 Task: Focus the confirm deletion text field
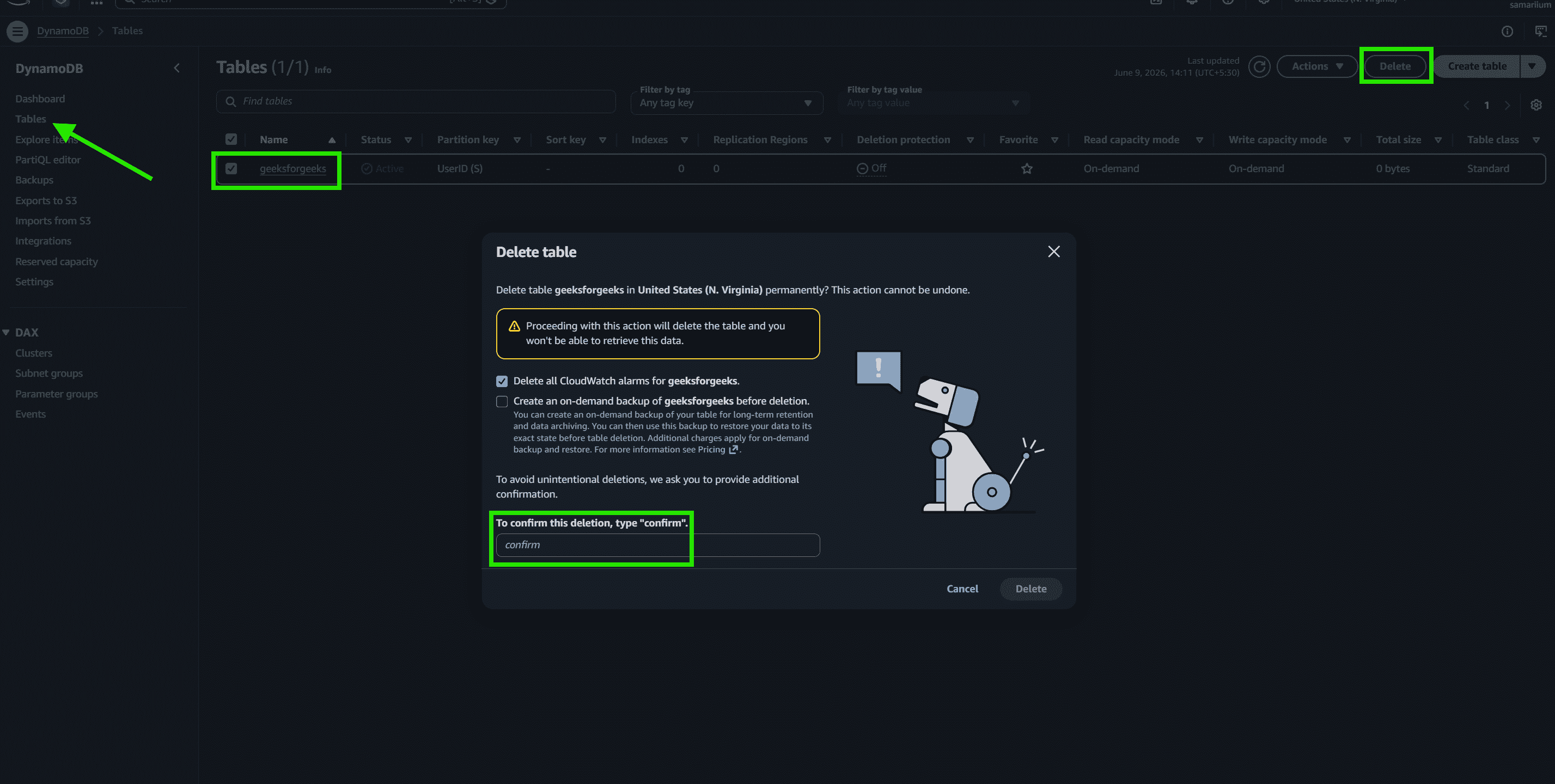pyautogui.click(x=657, y=545)
